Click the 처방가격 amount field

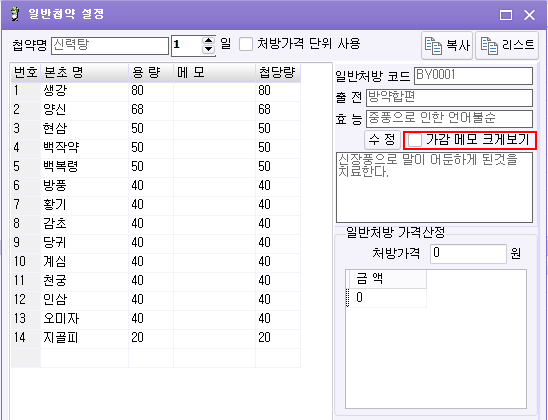pos(468,253)
